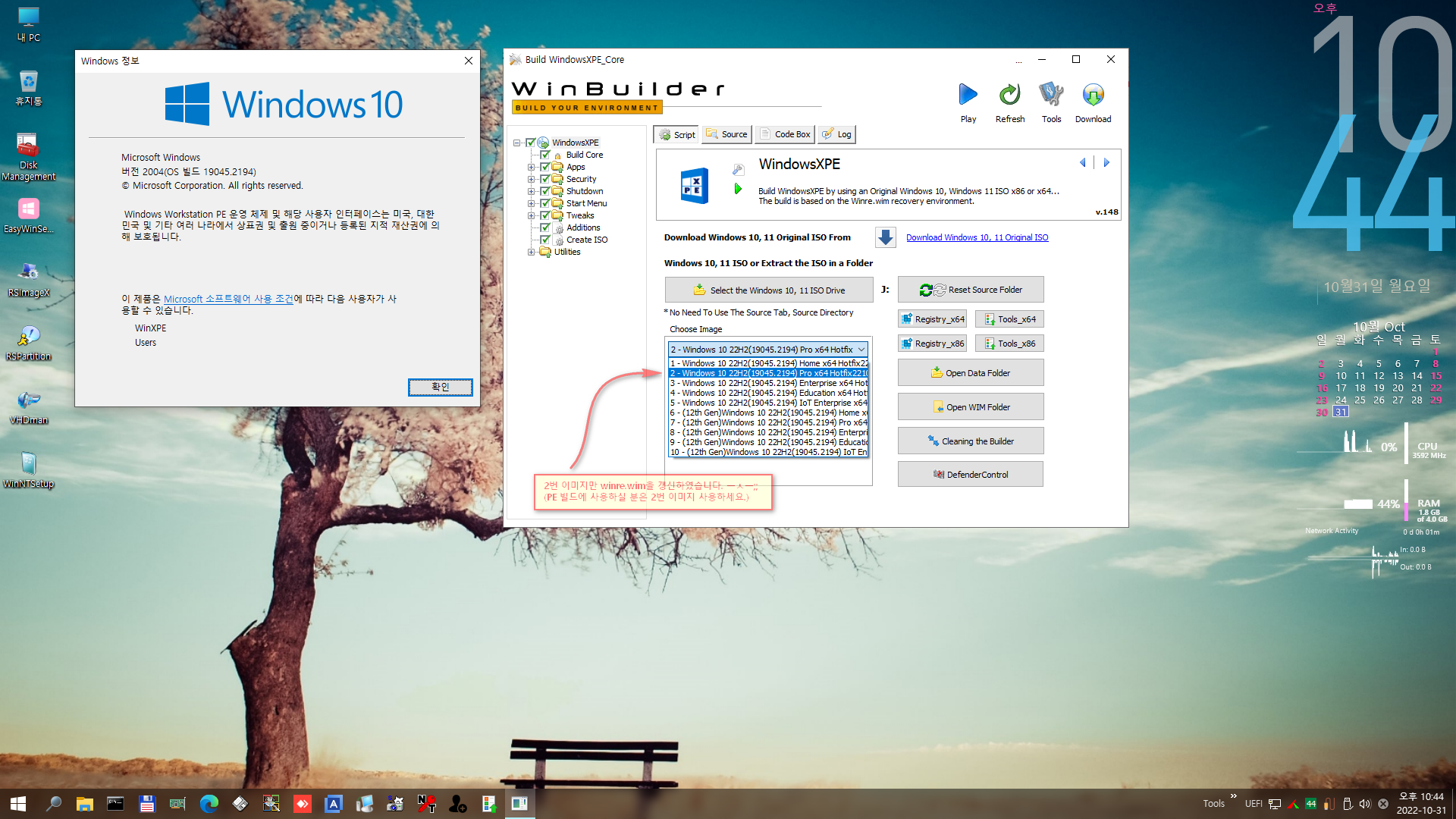1456x819 pixels.
Task: Select image 3 - Windows 10 Enterprise x64
Action: [768, 383]
